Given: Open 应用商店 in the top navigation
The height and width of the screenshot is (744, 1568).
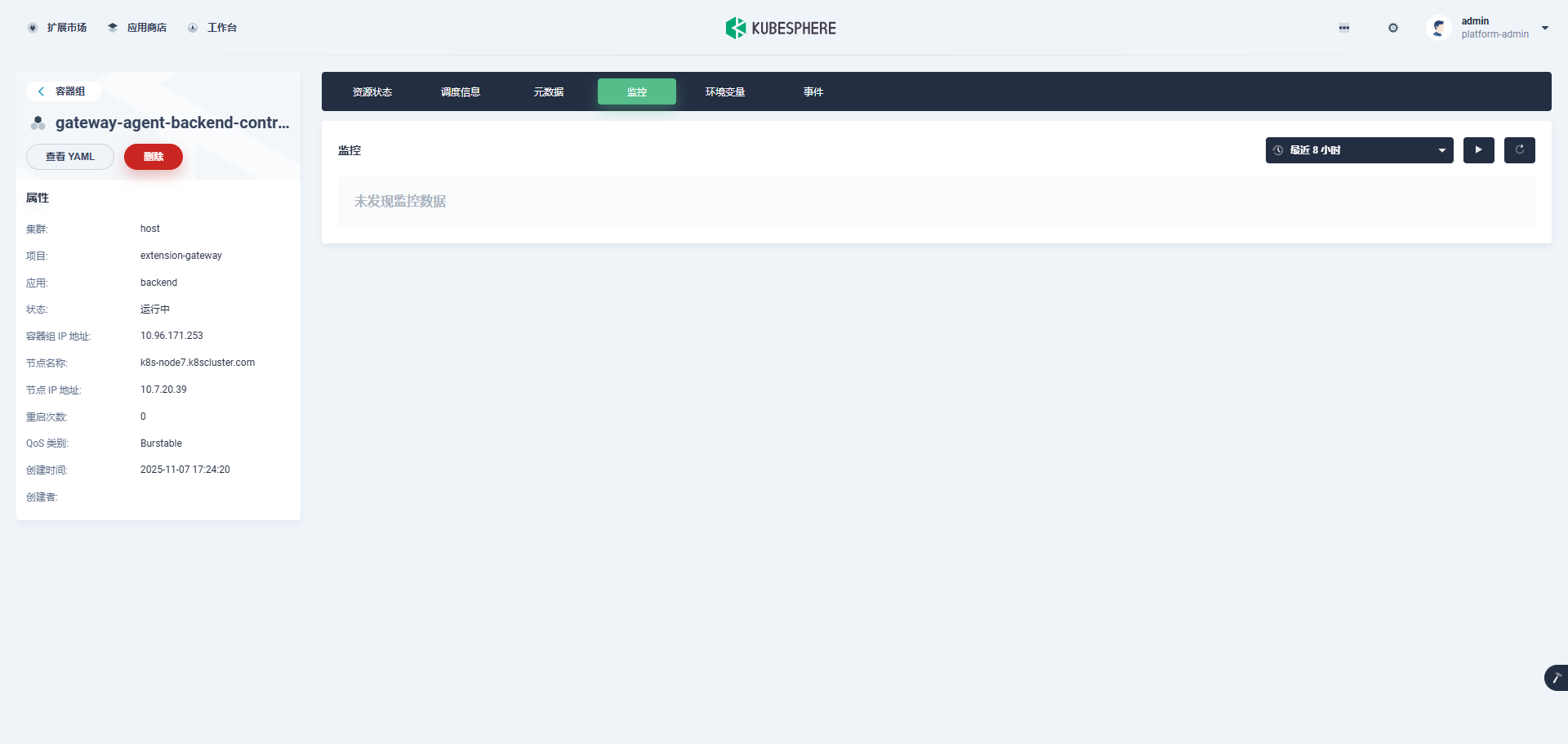Looking at the screenshot, I should (137, 28).
